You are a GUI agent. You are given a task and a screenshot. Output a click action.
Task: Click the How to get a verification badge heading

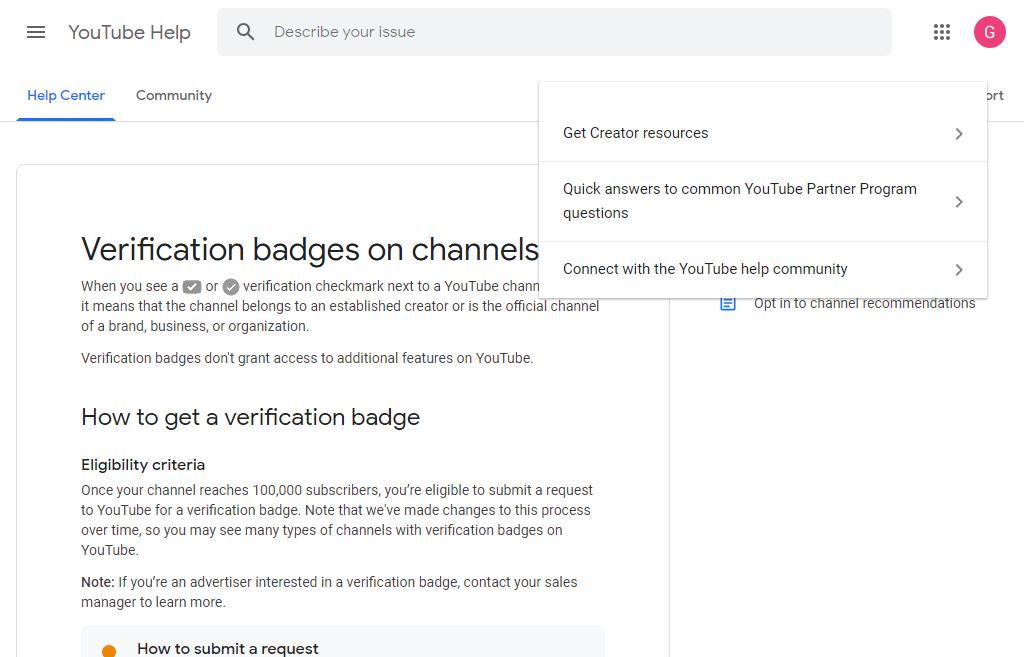(250, 417)
